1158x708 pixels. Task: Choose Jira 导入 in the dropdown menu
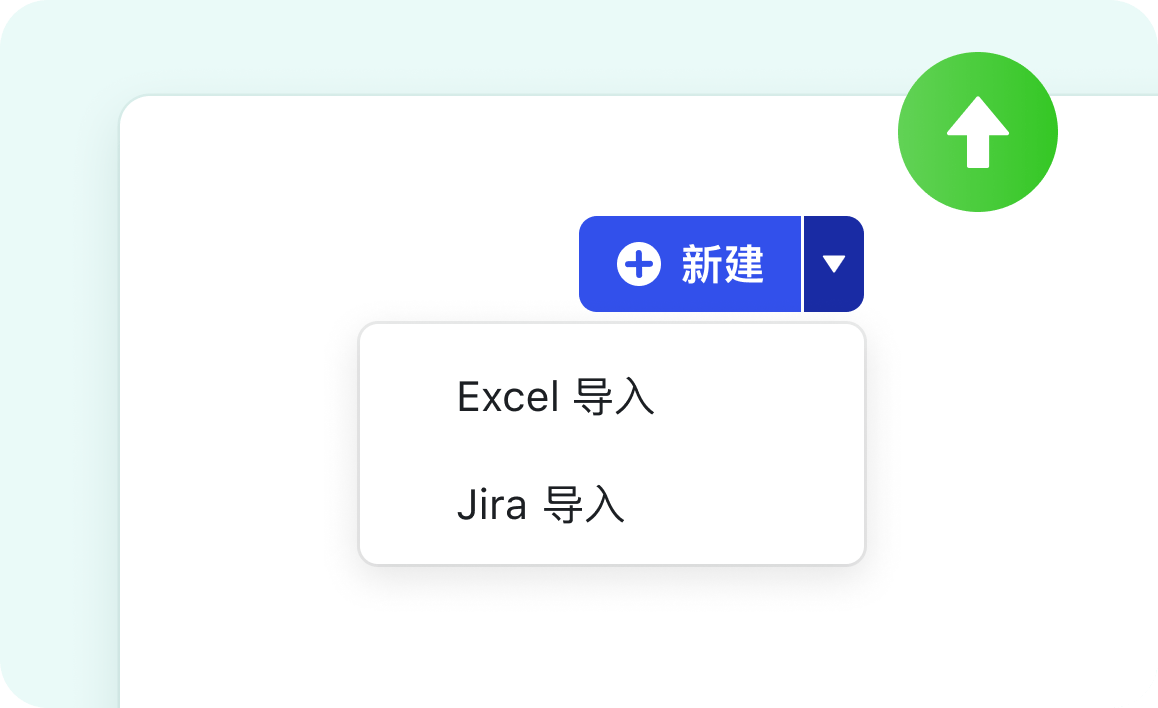tap(541, 506)
